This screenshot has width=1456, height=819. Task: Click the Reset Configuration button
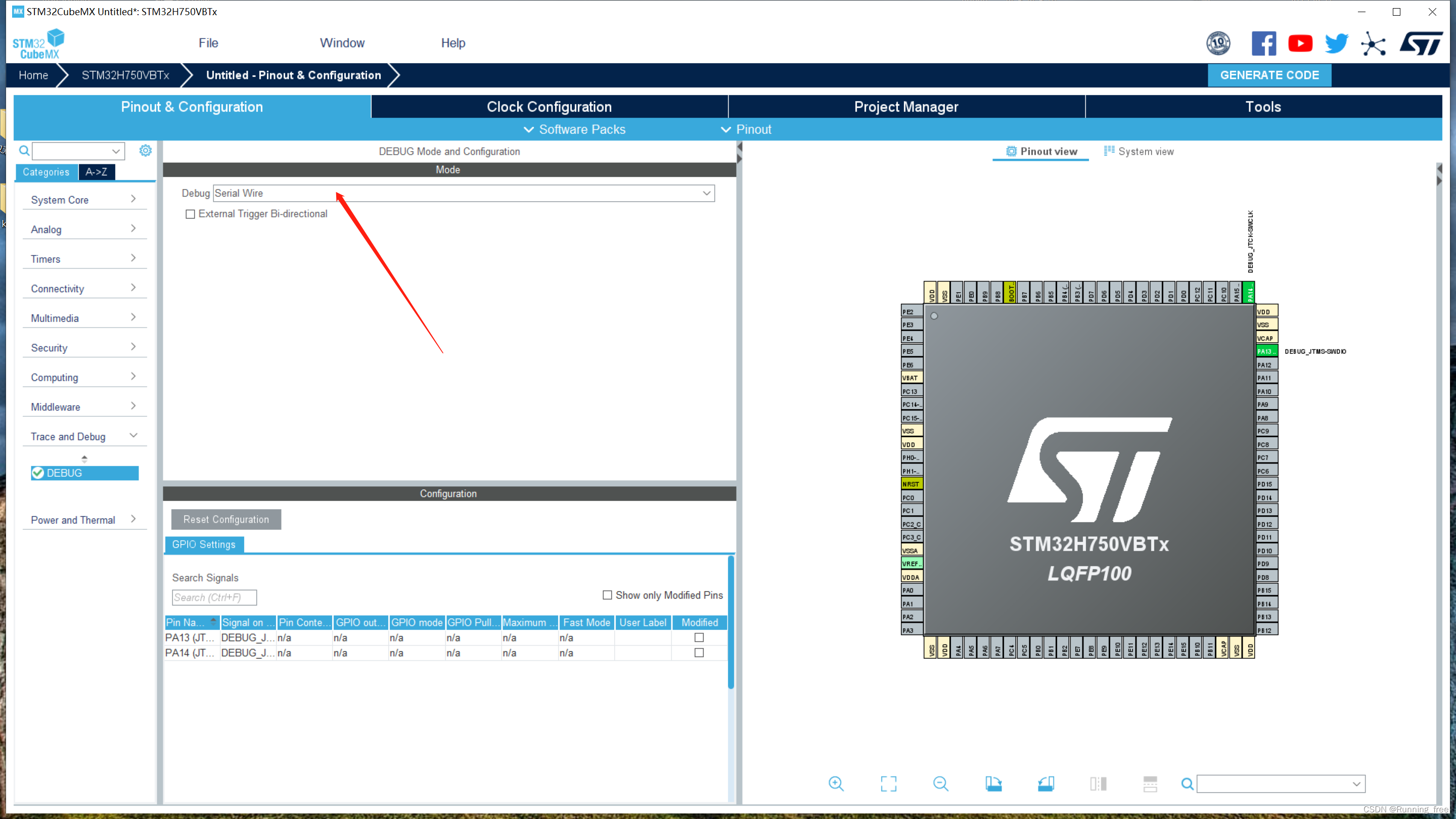(226, 518)
